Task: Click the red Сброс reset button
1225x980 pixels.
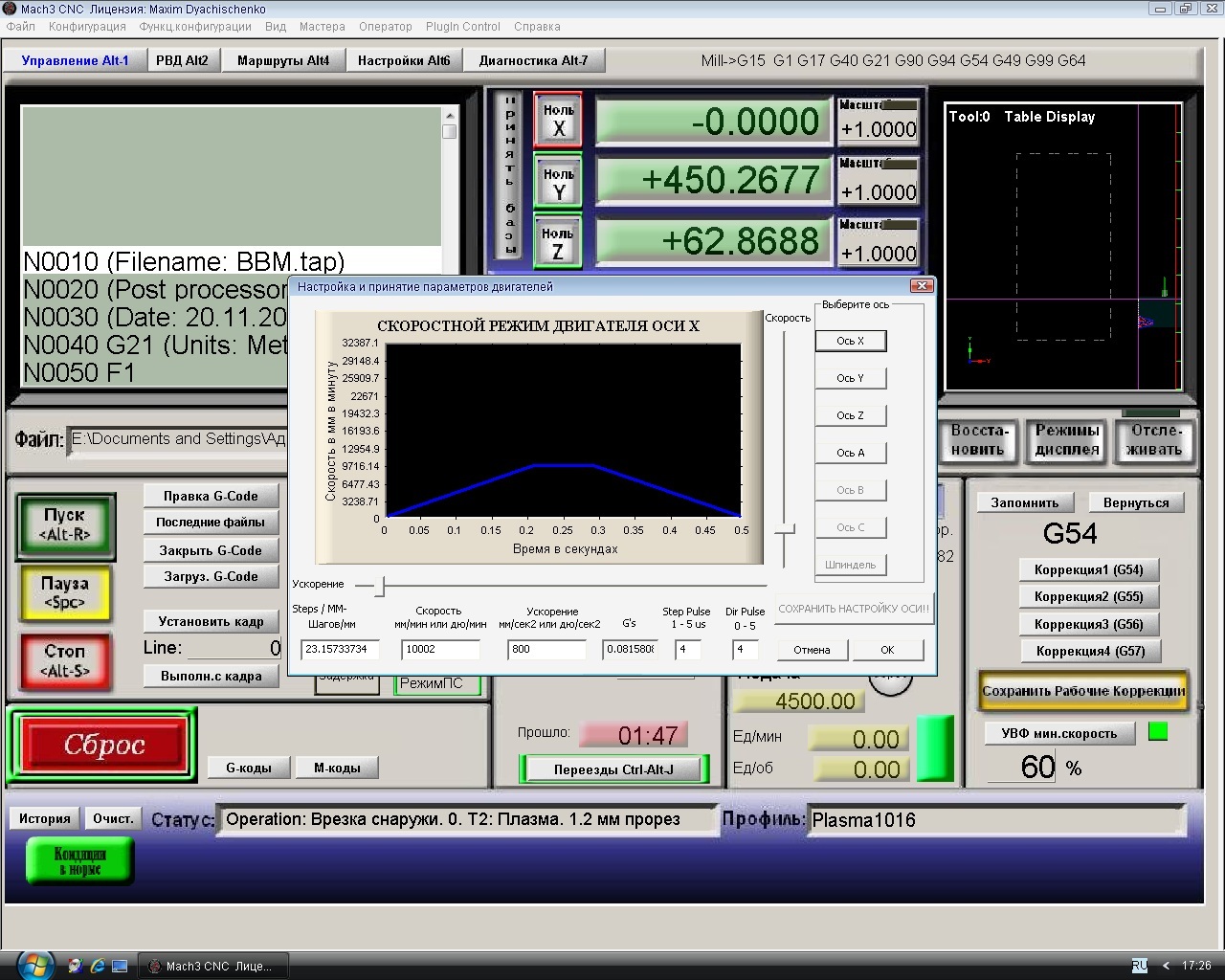Action: tap(104, 745)
